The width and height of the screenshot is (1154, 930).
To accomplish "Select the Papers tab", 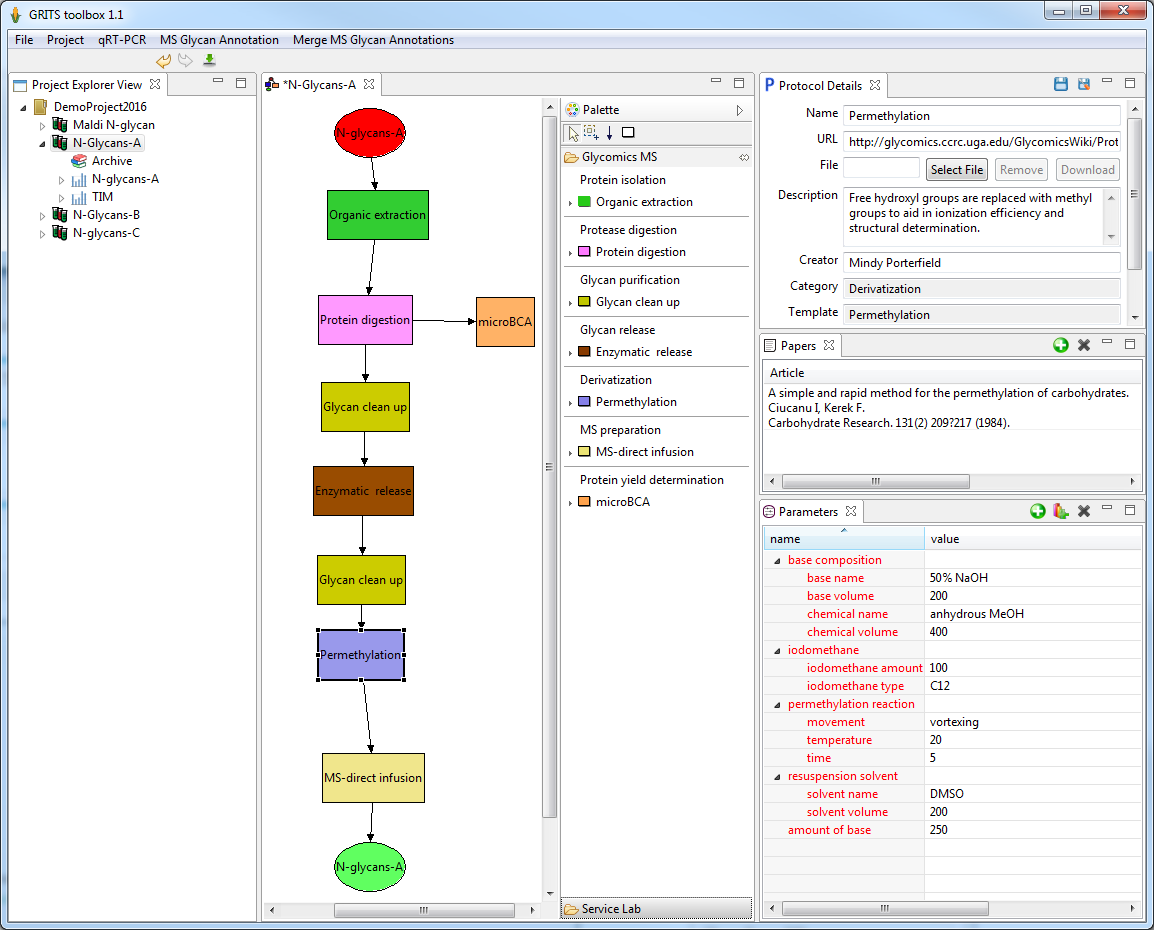I will (798, 346).
